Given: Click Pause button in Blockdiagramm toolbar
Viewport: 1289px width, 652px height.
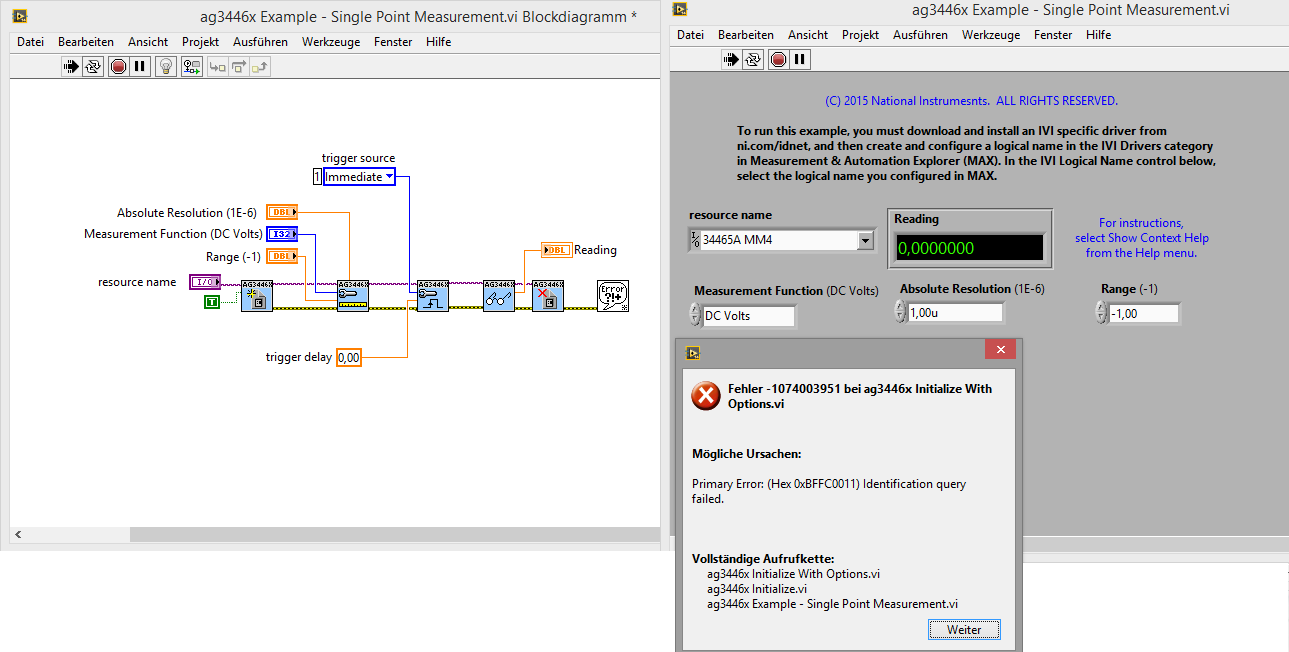Looking at the screenshot, I should pos(140,67).
